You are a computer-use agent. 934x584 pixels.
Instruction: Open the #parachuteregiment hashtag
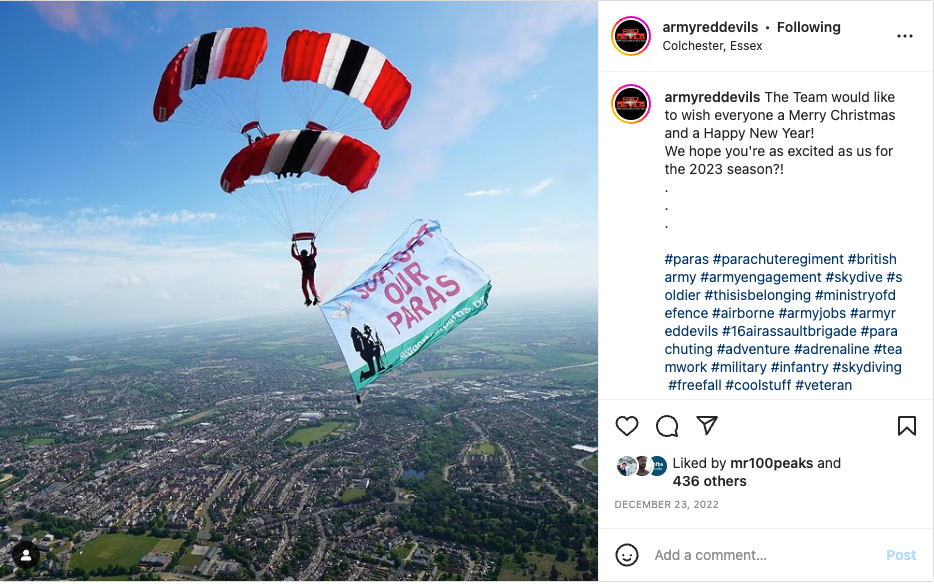tap(778, 259)
